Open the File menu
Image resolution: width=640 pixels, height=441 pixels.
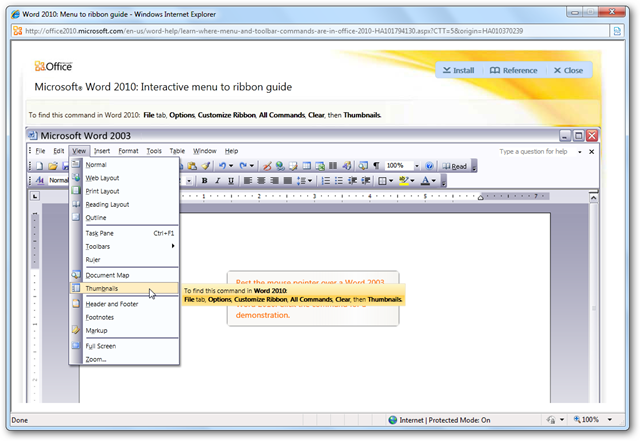click(40, 151)
